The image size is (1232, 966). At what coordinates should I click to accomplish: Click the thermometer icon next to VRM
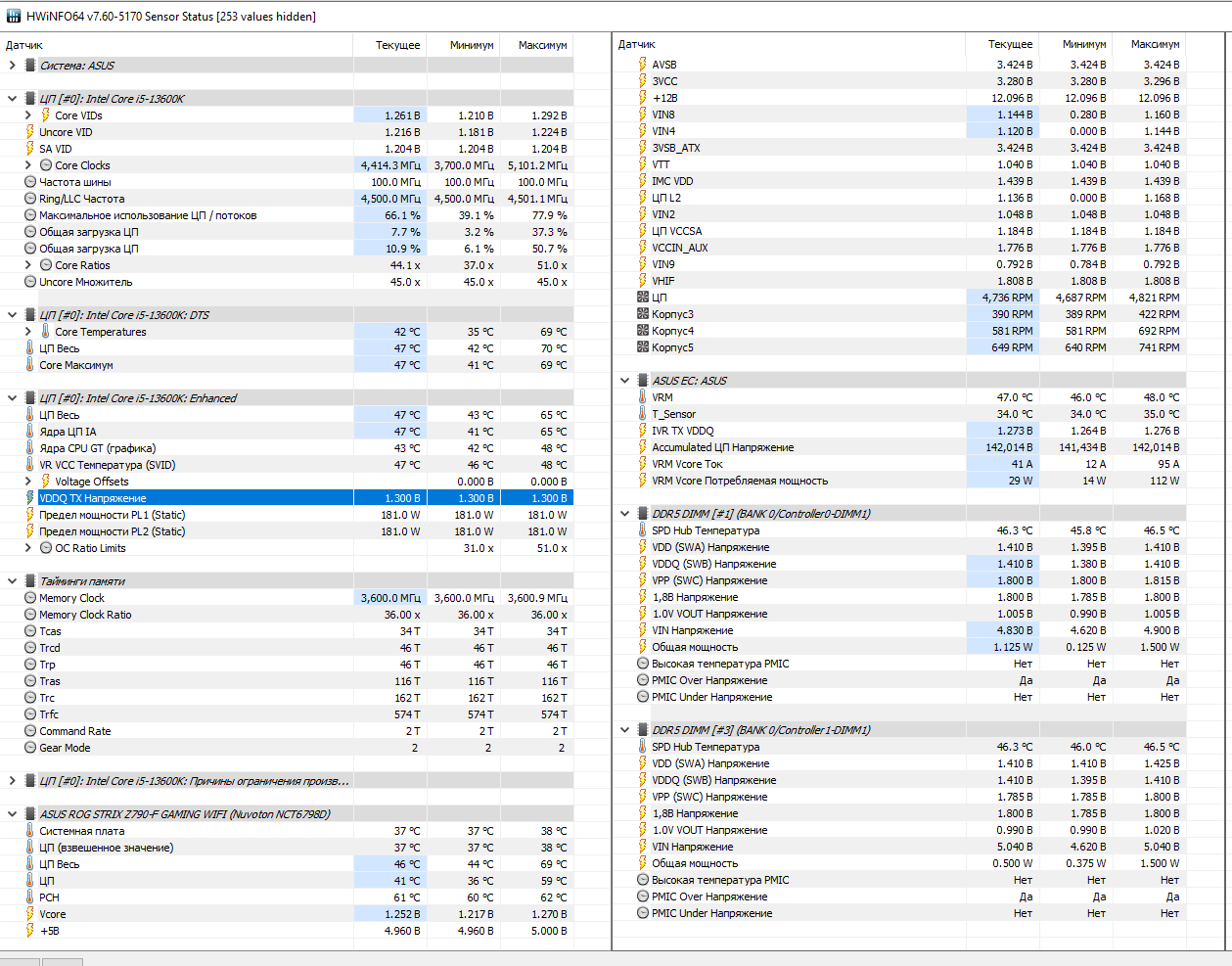pos(643,397)
